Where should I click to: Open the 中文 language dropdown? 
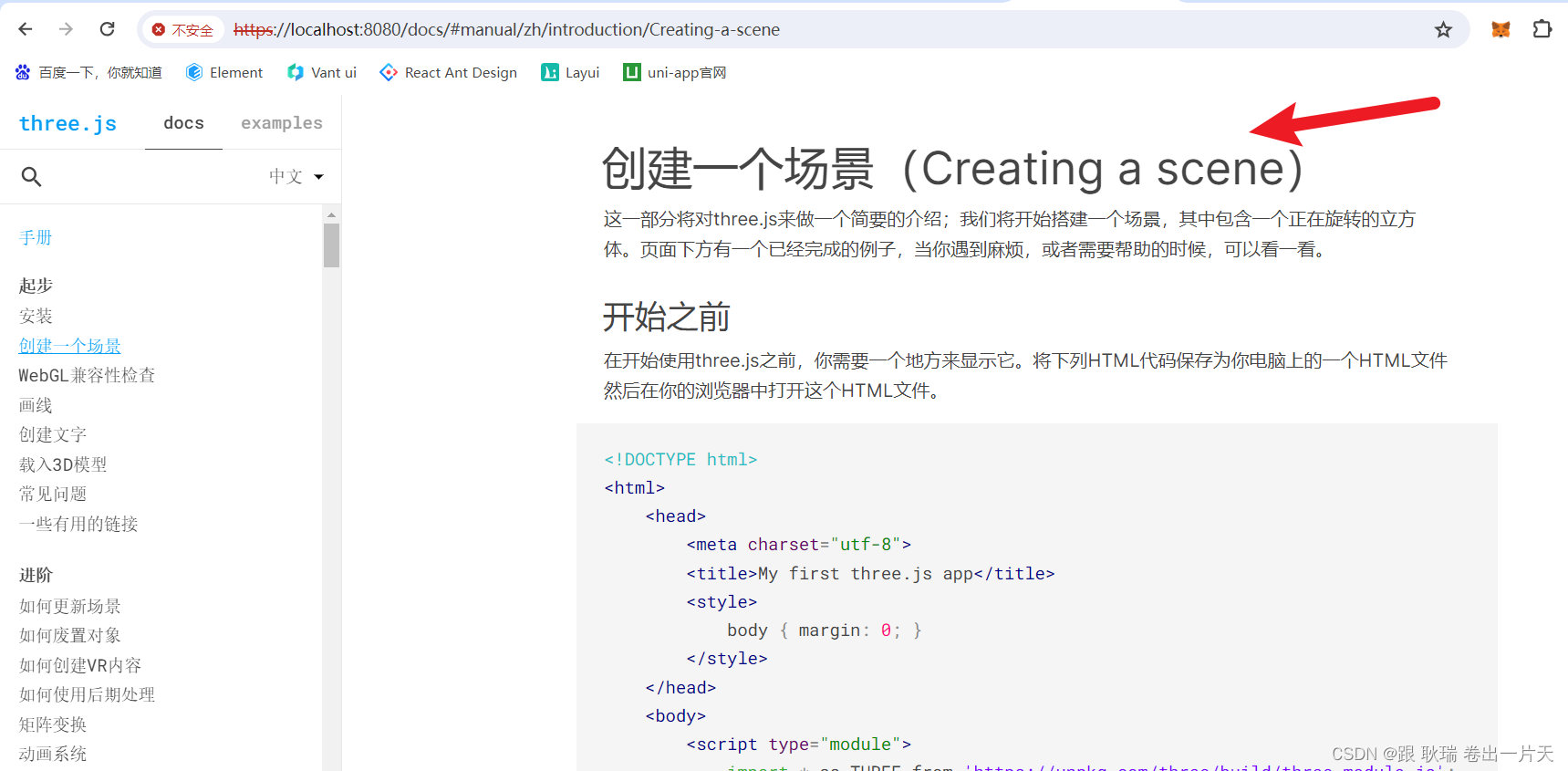click(x=296, y=176)
